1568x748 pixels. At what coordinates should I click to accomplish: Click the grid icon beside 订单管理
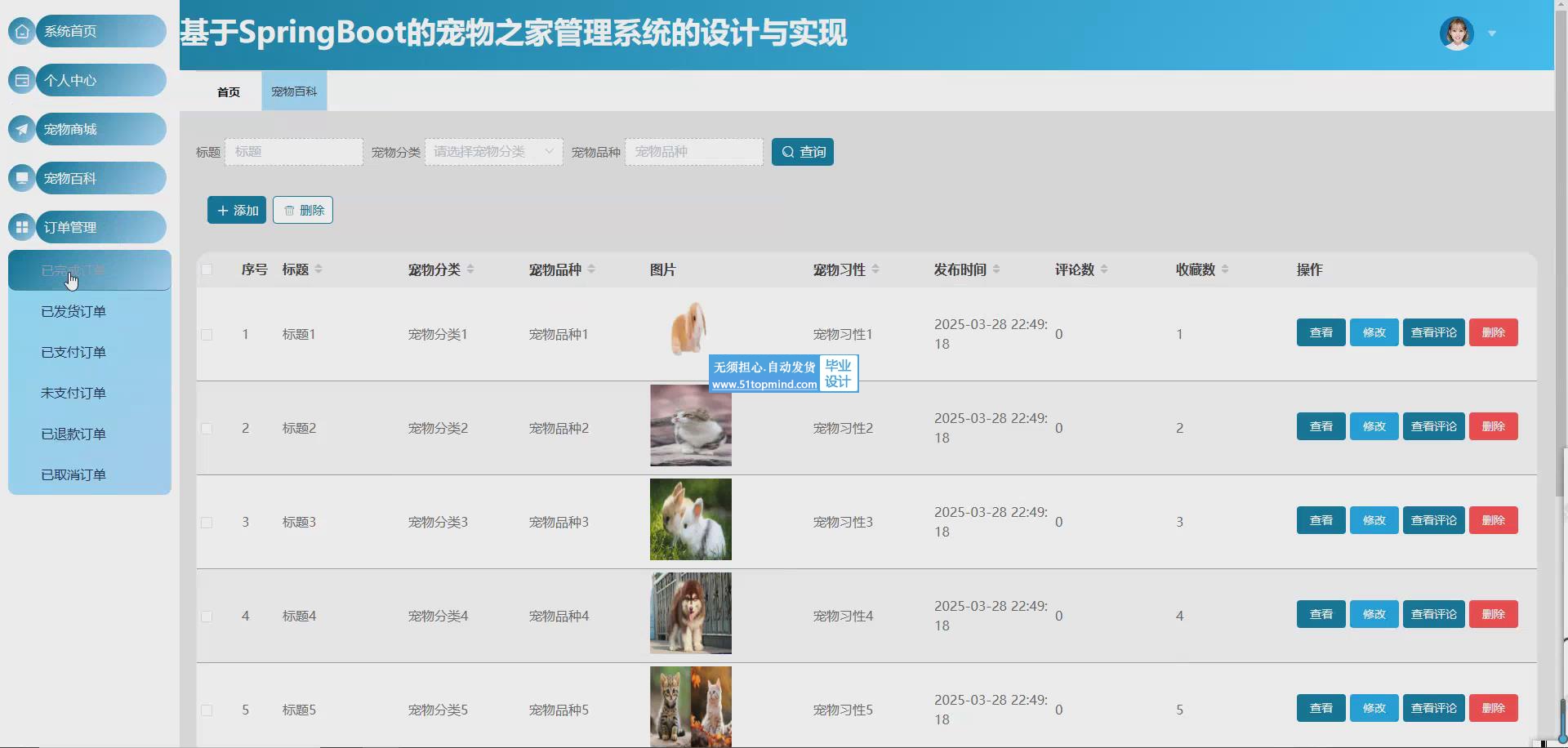coord(22,227)
